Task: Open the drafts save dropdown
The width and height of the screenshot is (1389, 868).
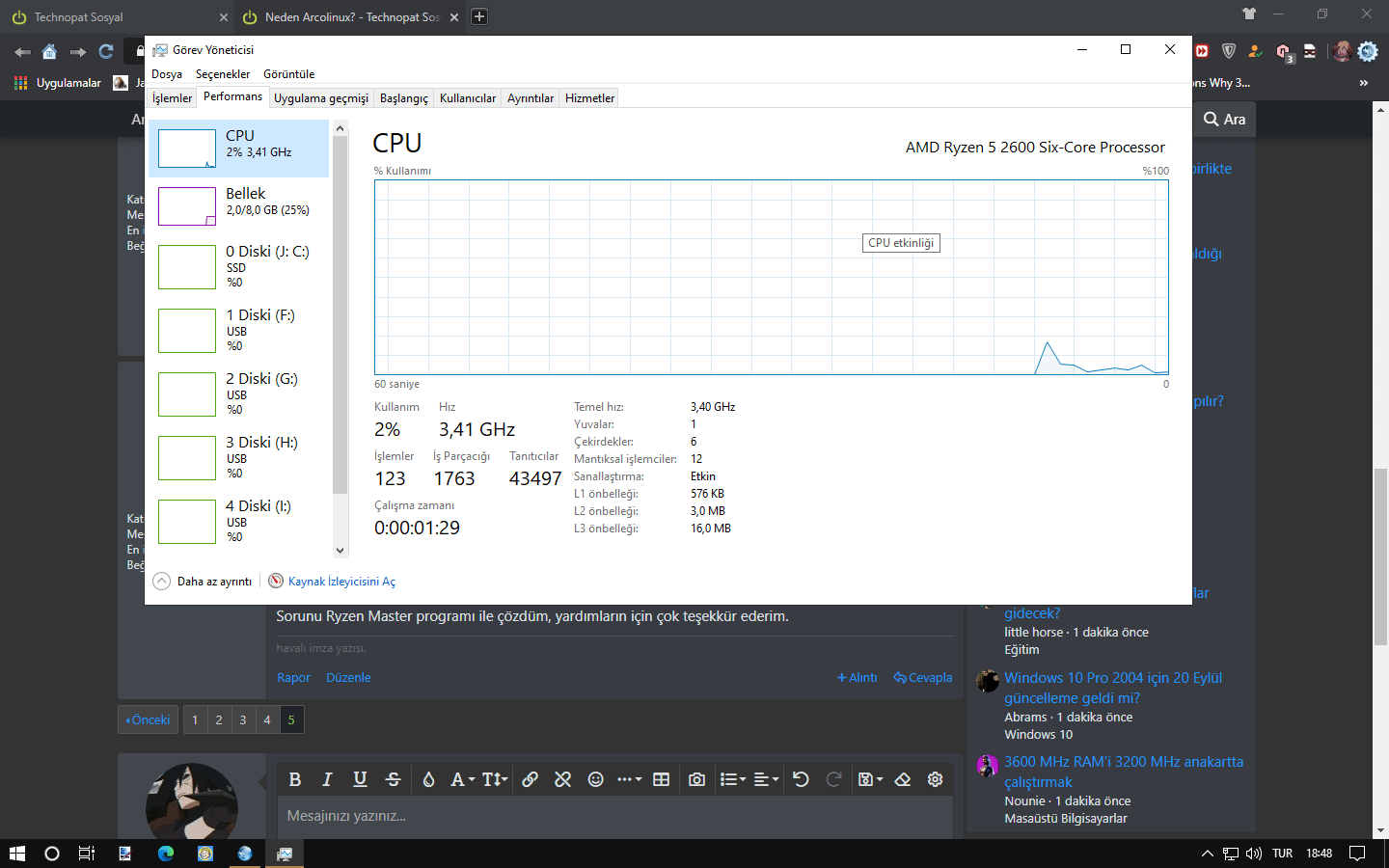Action: [870, 779]
